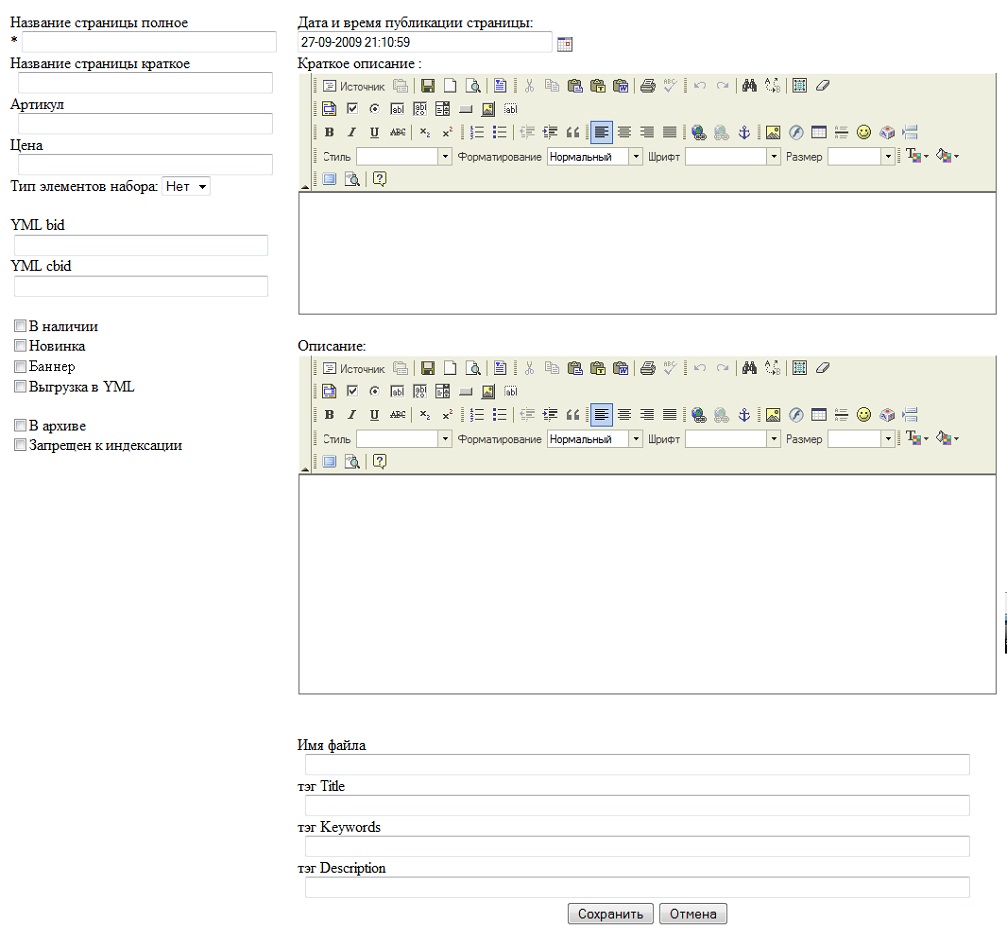
Task: Click the Имя файла input field
Action: point(637,764)
